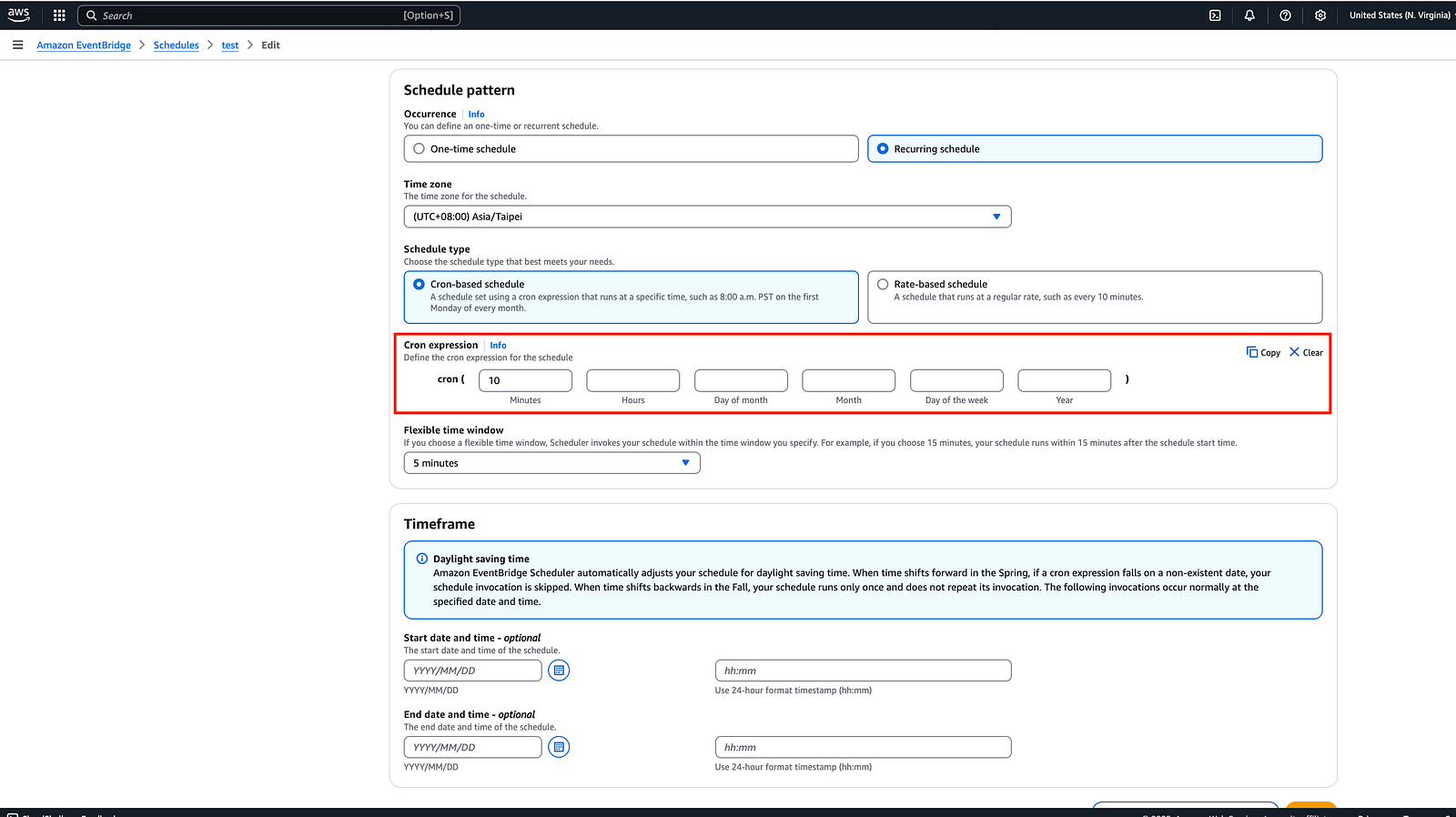Image resolution: width=1456 pixels, height=817 pixels.
Task: Open the Occurrence Info link
Action: (476, 115)
